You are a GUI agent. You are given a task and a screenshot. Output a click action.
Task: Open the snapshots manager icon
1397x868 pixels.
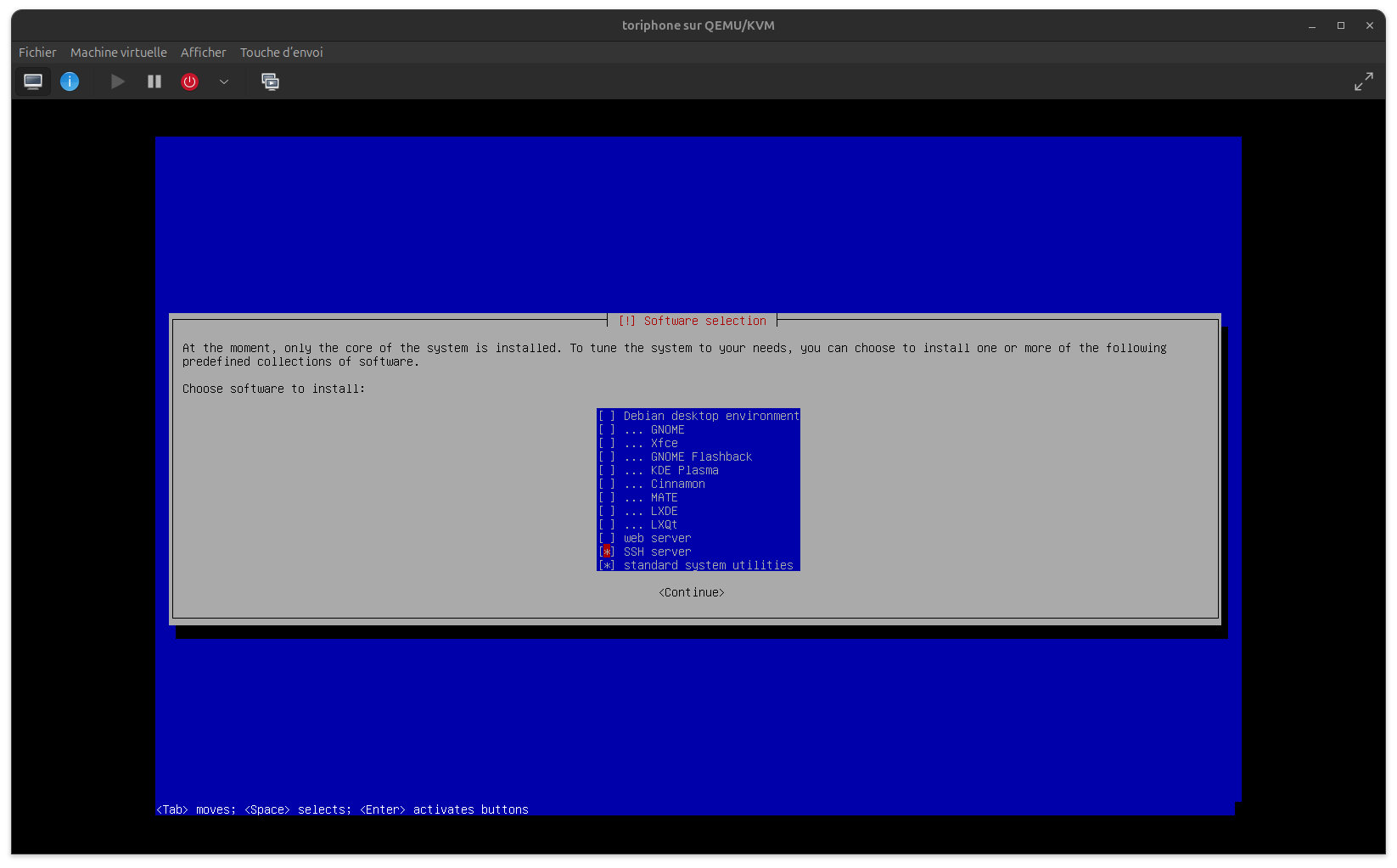pos(270,81)
